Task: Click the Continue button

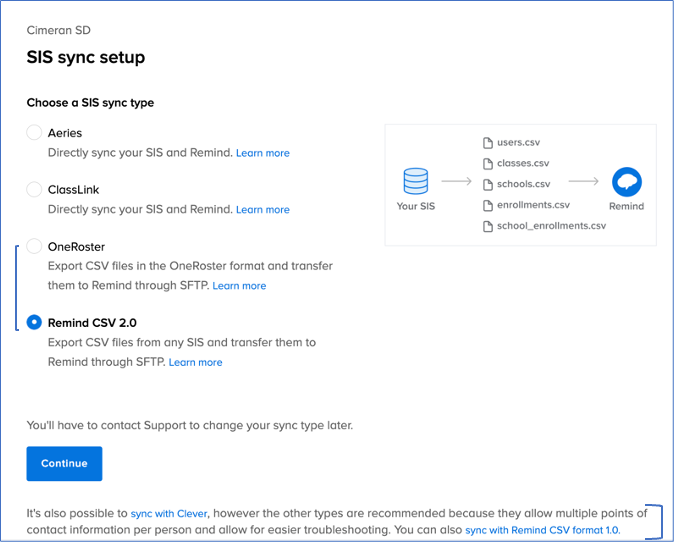Action: pyautogui.click(x=64, y=464)
